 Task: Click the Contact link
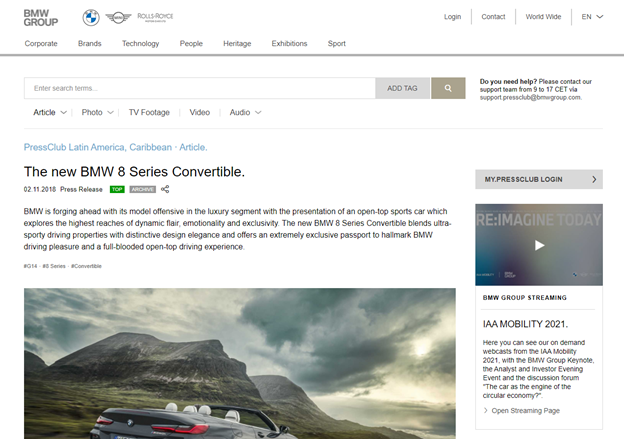click(493, 17)
